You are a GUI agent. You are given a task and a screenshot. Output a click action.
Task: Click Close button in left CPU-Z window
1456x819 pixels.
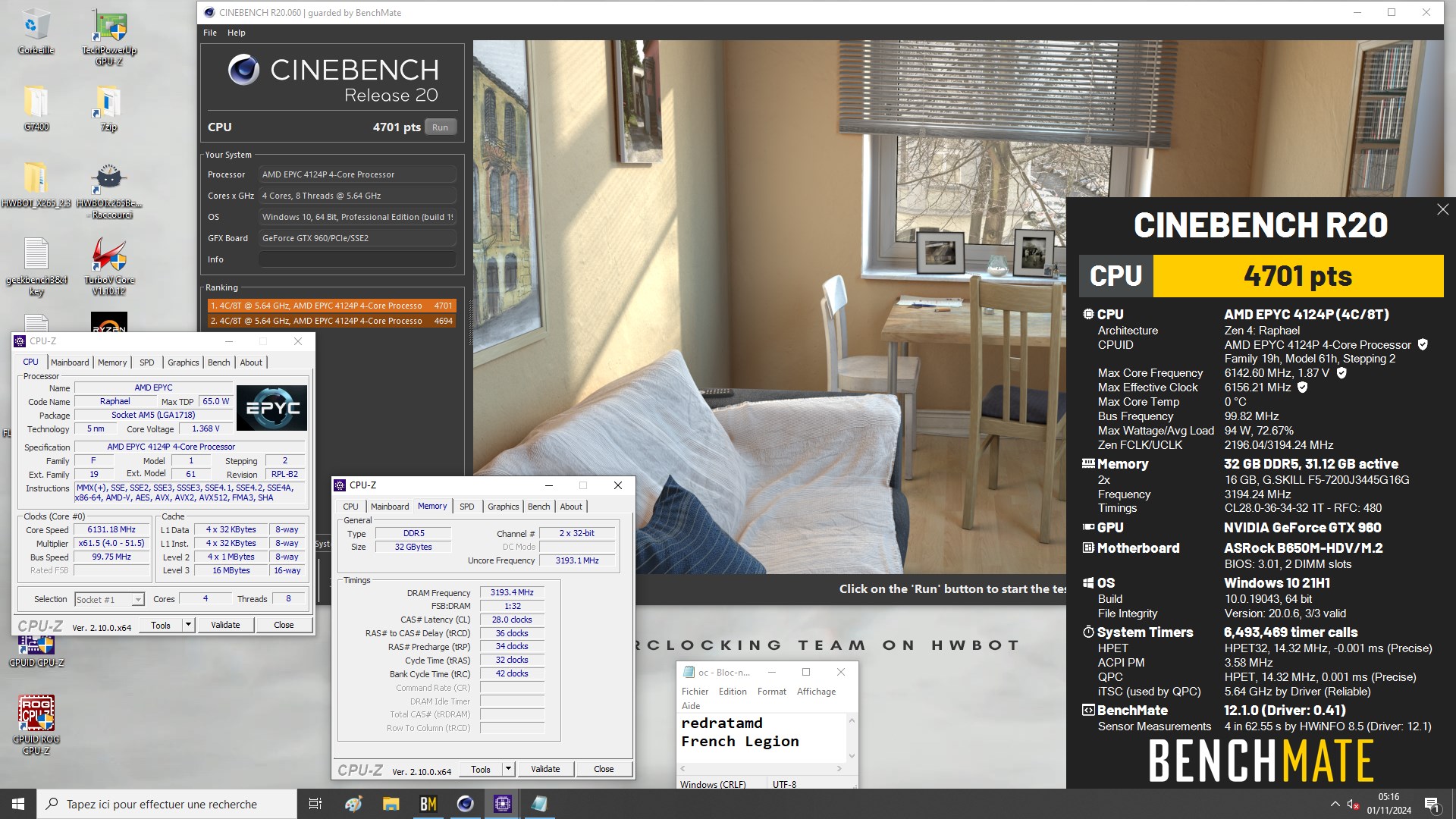[284, 625]
